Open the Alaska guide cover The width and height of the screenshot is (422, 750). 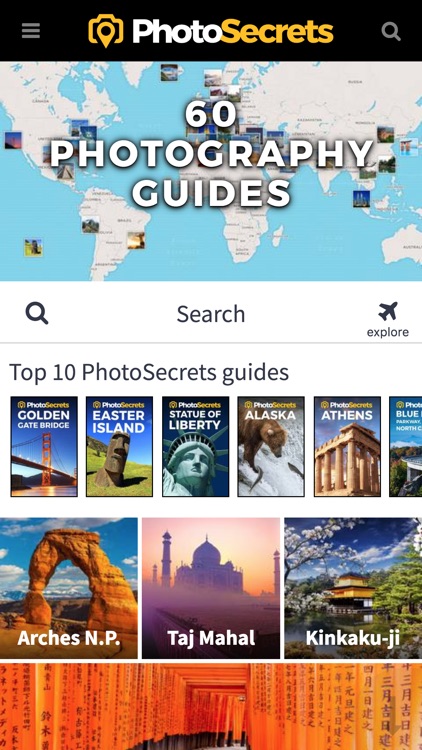(271, 446)
